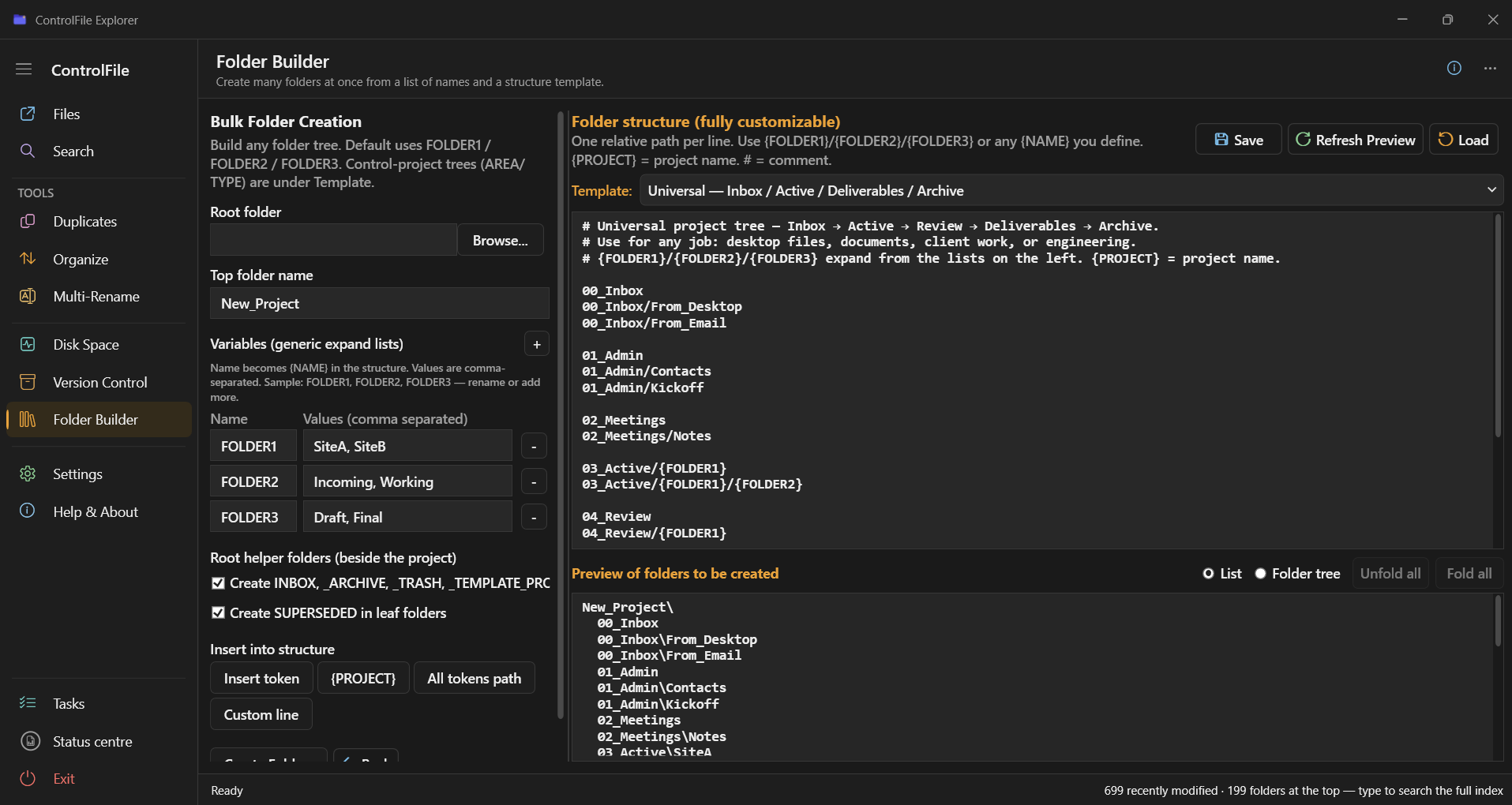
Task: Open Tasks list icon
Action: (x=28, y=703)
